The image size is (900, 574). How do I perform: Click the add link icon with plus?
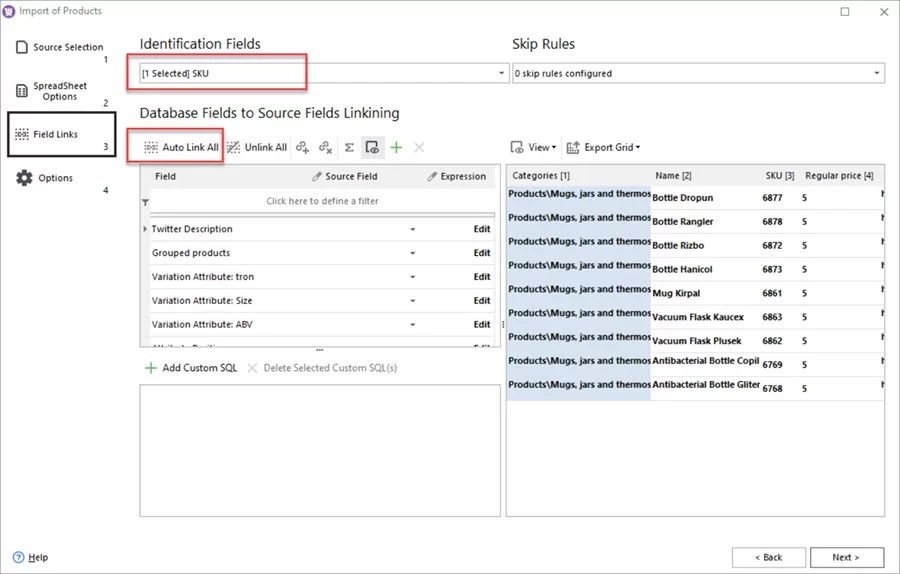point(303,148)
